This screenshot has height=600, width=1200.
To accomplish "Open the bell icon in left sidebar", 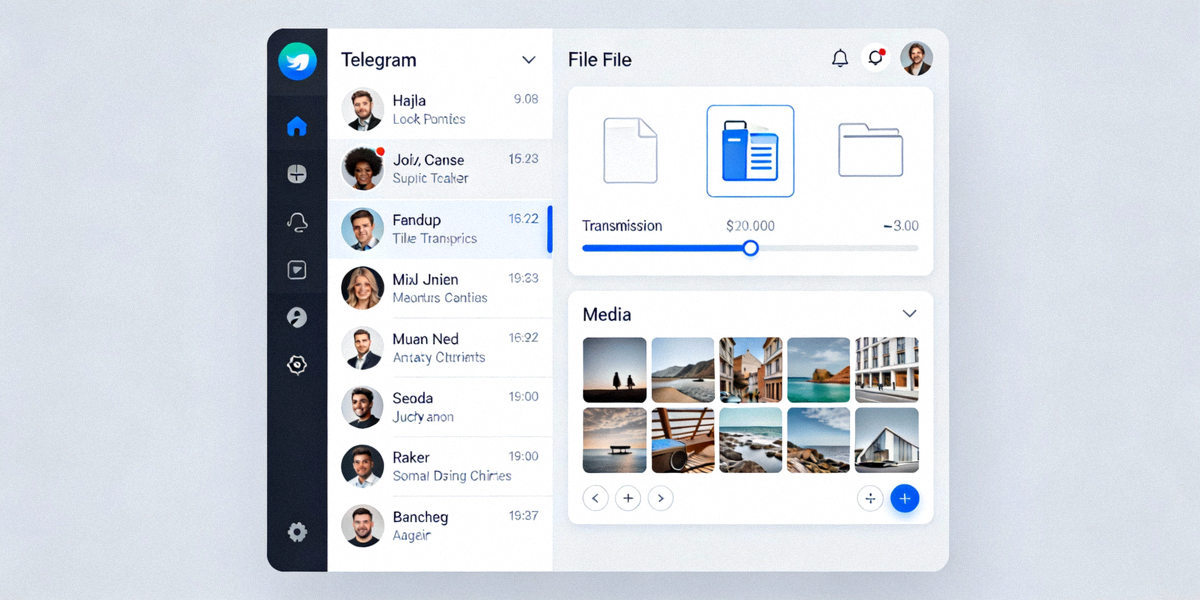I will (296, 222).
